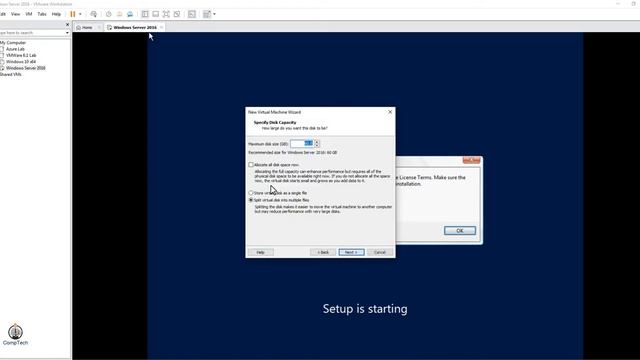The image size is (640, 360).
Task: Select Shared VMs in library
Action: tap(11, 75)
